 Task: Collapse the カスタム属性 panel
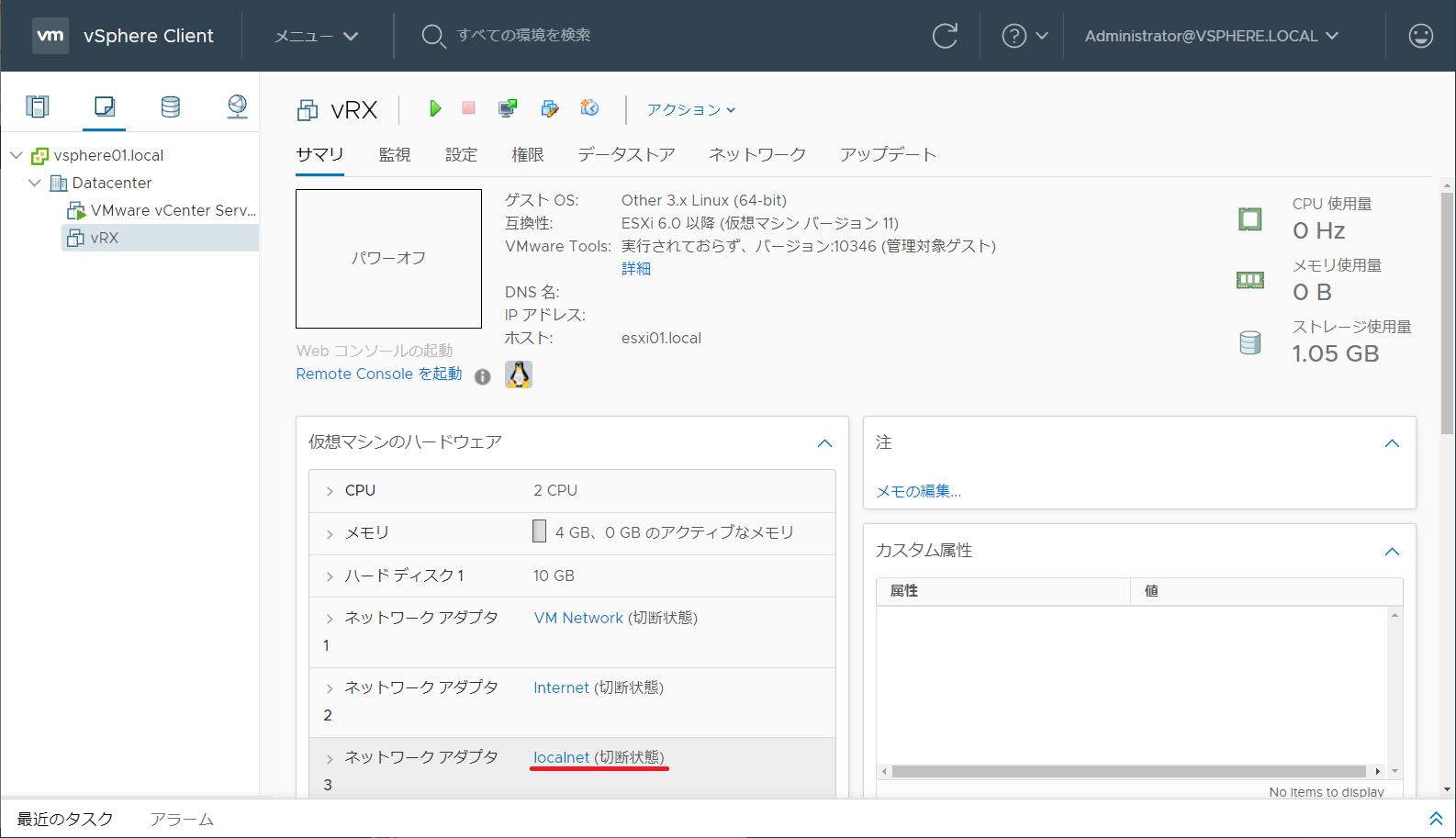(x=1392, y=552)
